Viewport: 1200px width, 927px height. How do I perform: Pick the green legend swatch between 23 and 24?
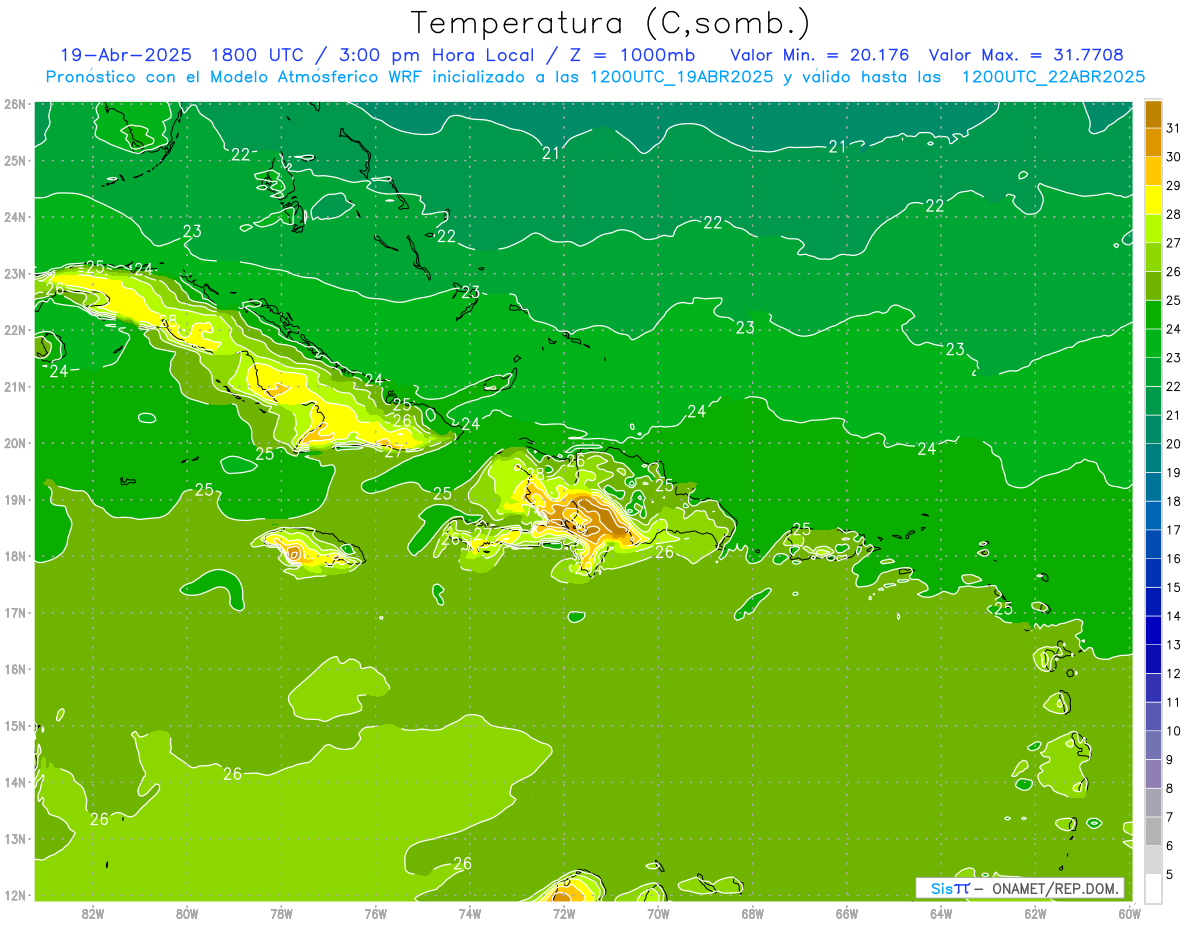click(x=1153, y=343)
